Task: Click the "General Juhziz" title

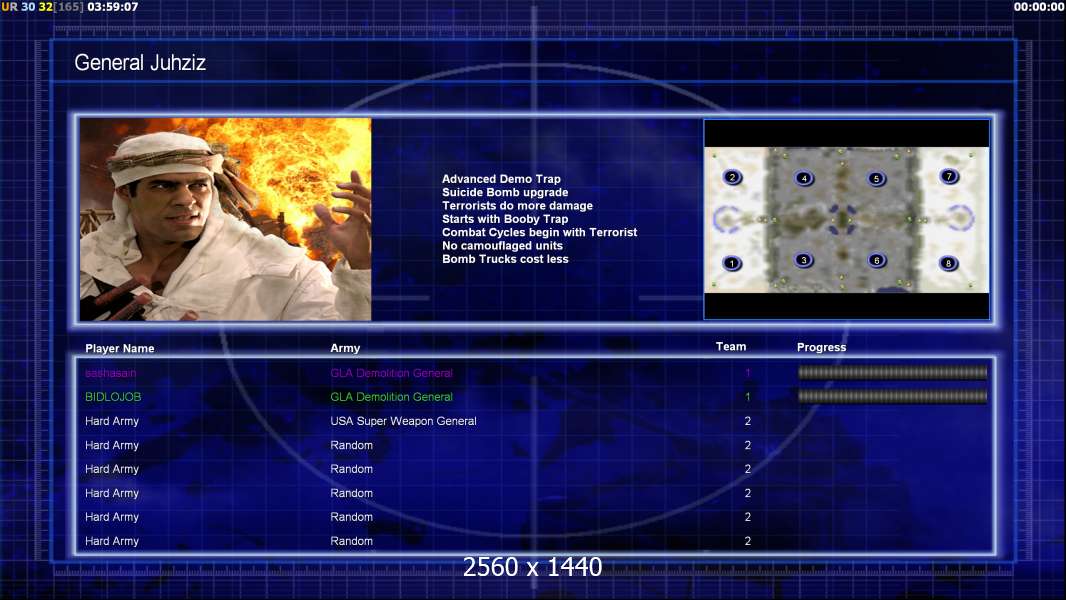Action: (x=140, y=63)
